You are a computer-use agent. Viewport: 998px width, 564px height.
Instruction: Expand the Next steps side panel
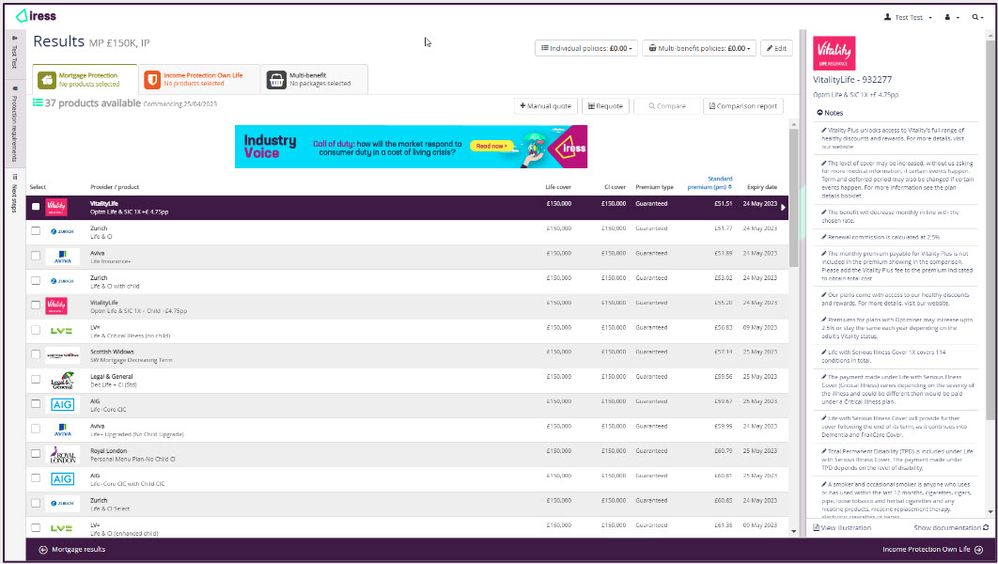point(14,193)
